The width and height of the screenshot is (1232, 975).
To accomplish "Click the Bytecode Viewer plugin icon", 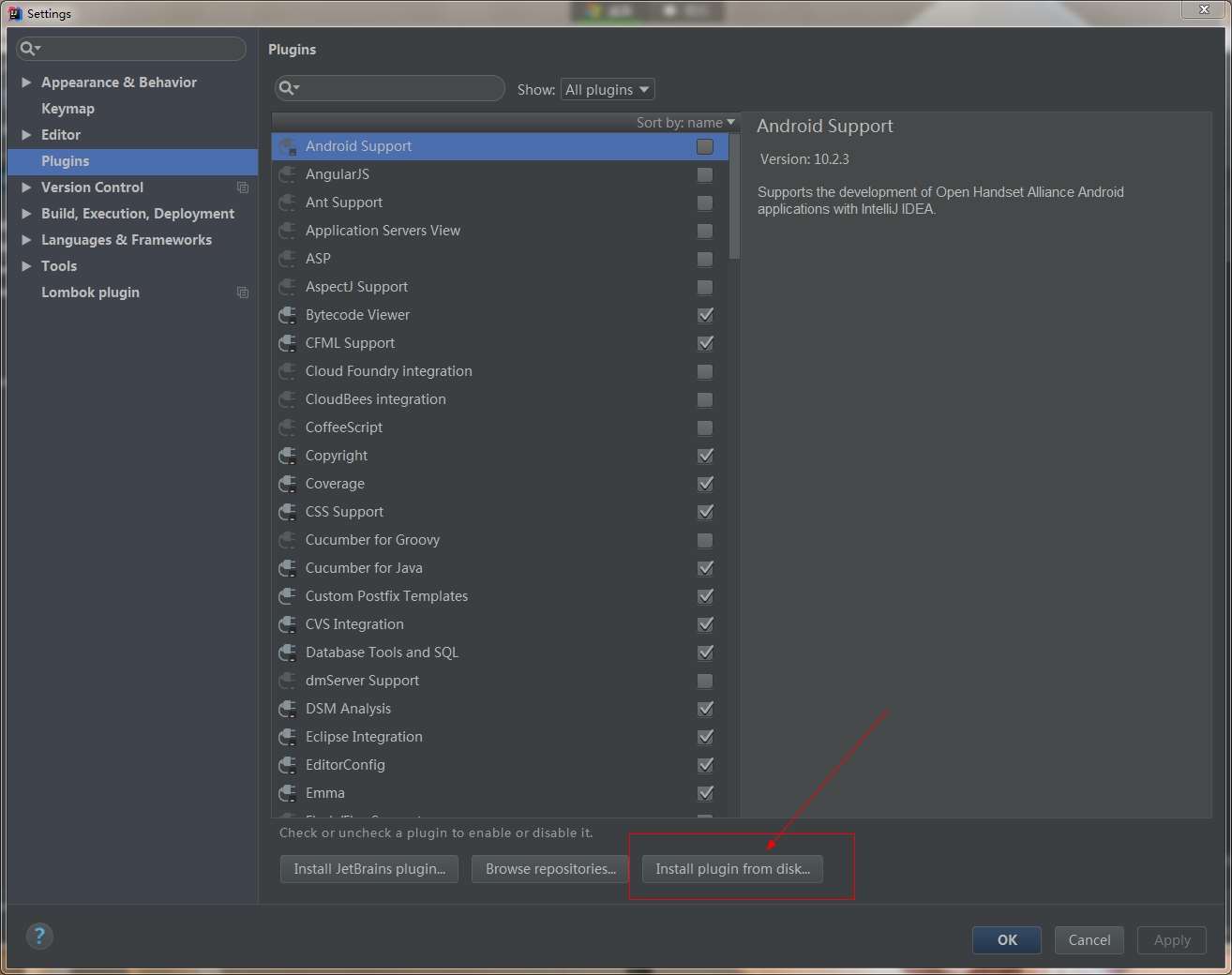I will coord(288,315).
